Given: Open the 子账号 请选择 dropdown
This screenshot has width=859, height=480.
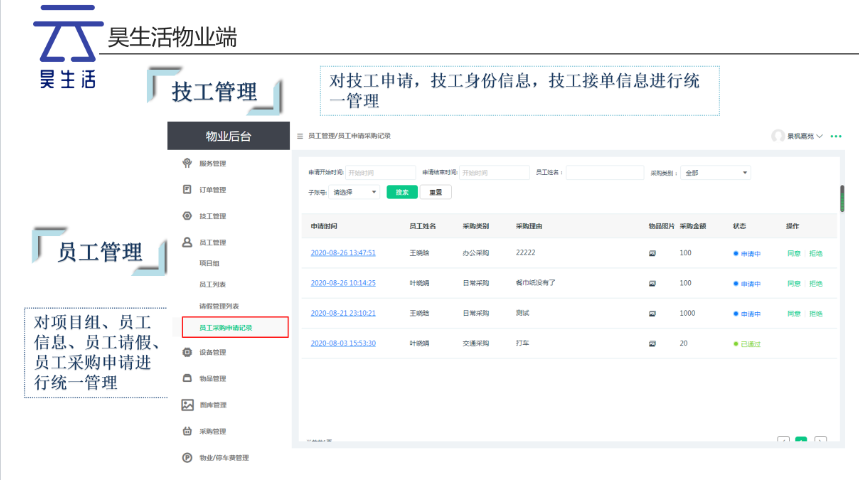Looking at the screenshot, I should pos(355,192).
